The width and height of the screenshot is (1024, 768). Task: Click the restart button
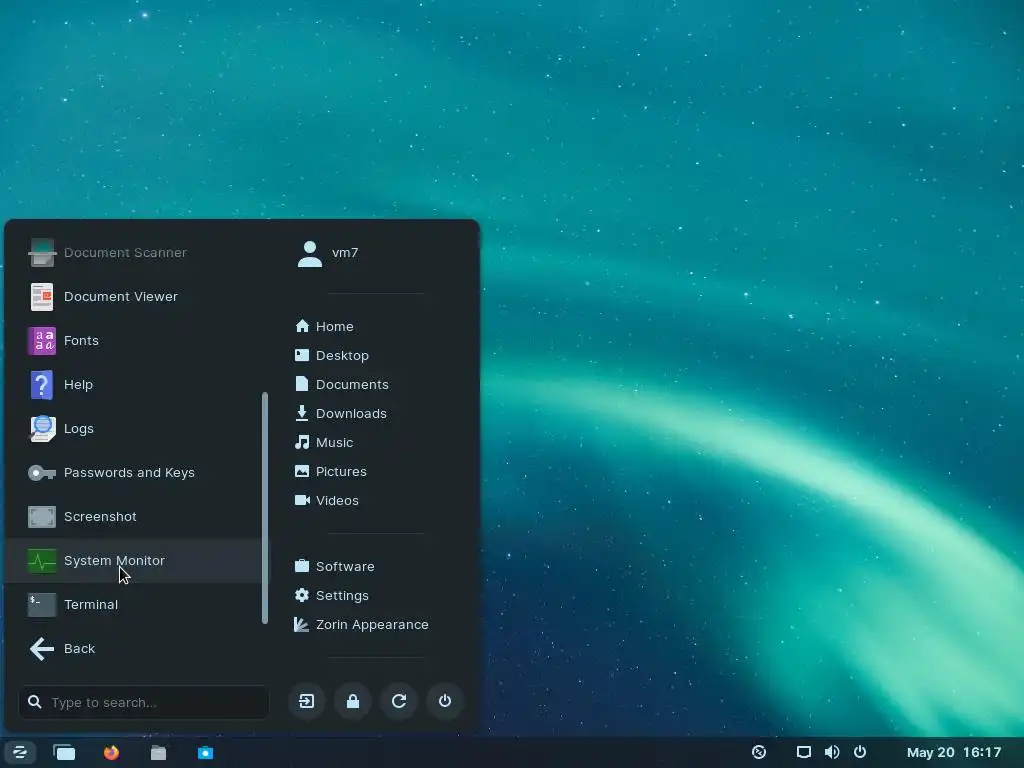399,701
